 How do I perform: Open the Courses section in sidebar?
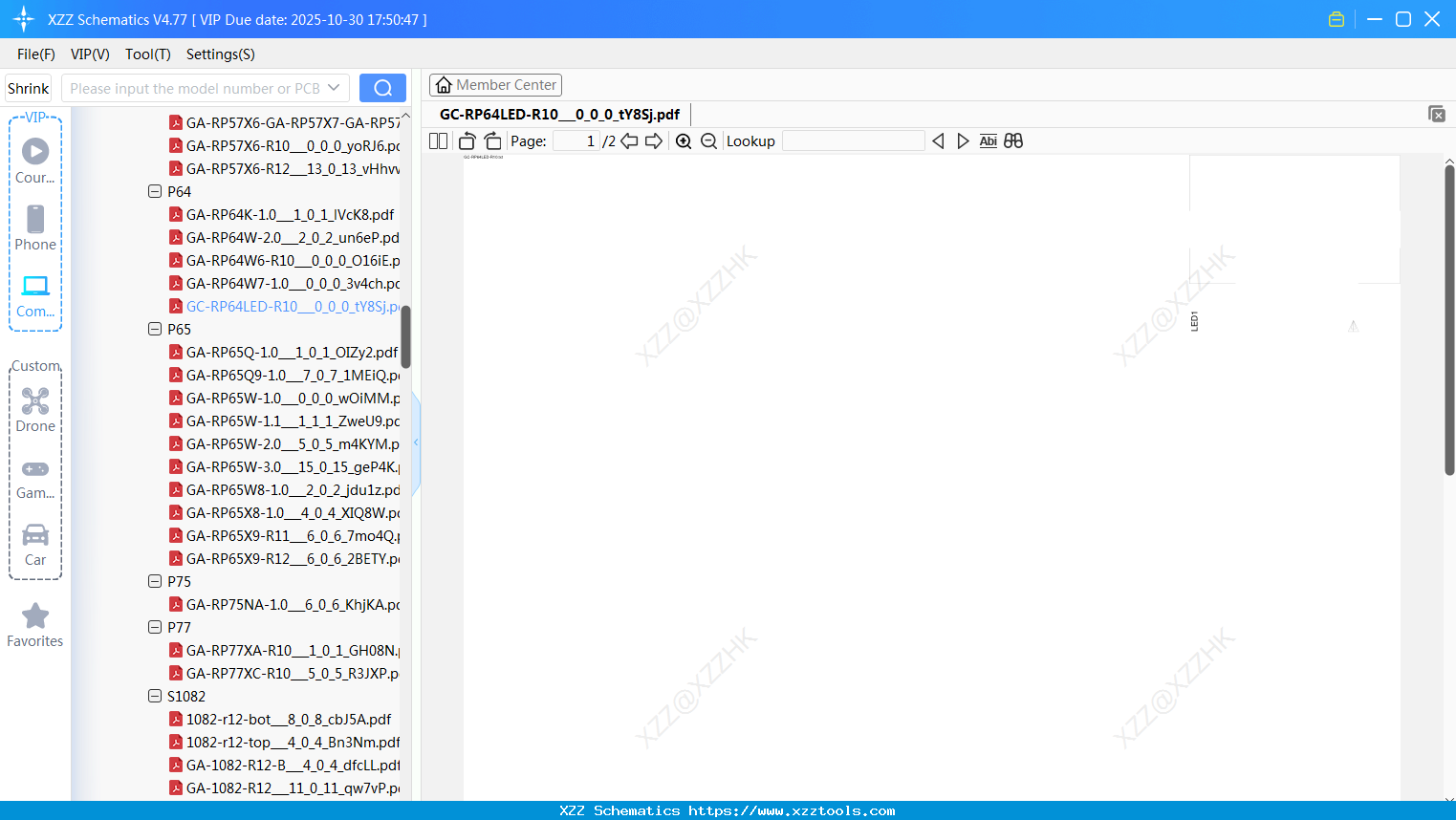pos(35,161)
